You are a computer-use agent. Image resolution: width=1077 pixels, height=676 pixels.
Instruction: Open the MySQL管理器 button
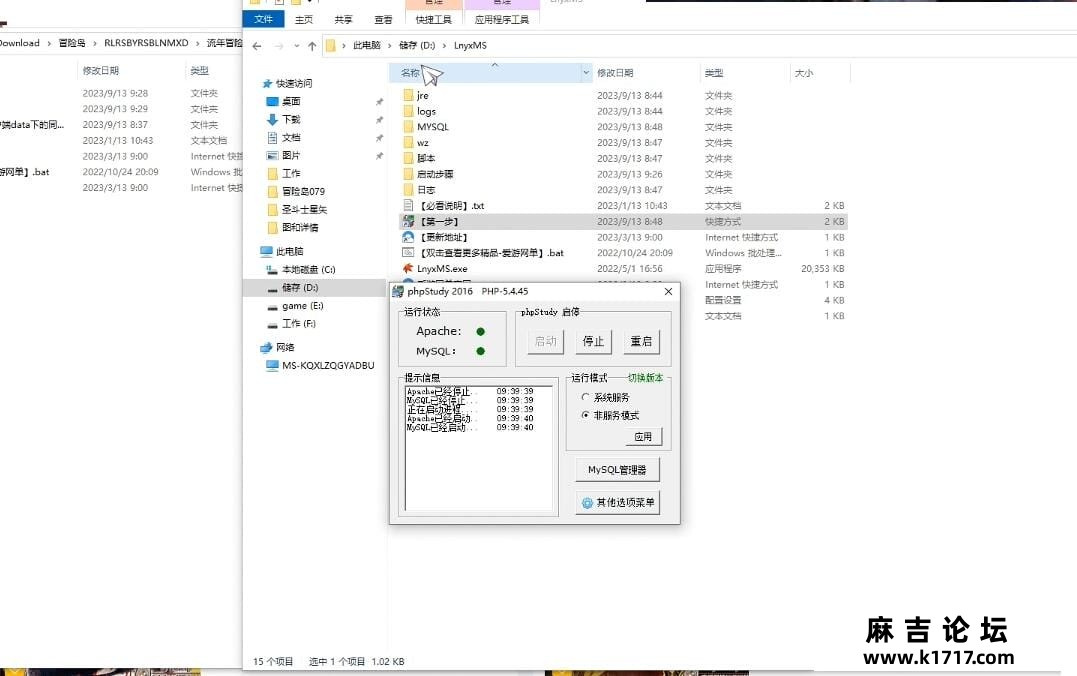coord(617,470)
